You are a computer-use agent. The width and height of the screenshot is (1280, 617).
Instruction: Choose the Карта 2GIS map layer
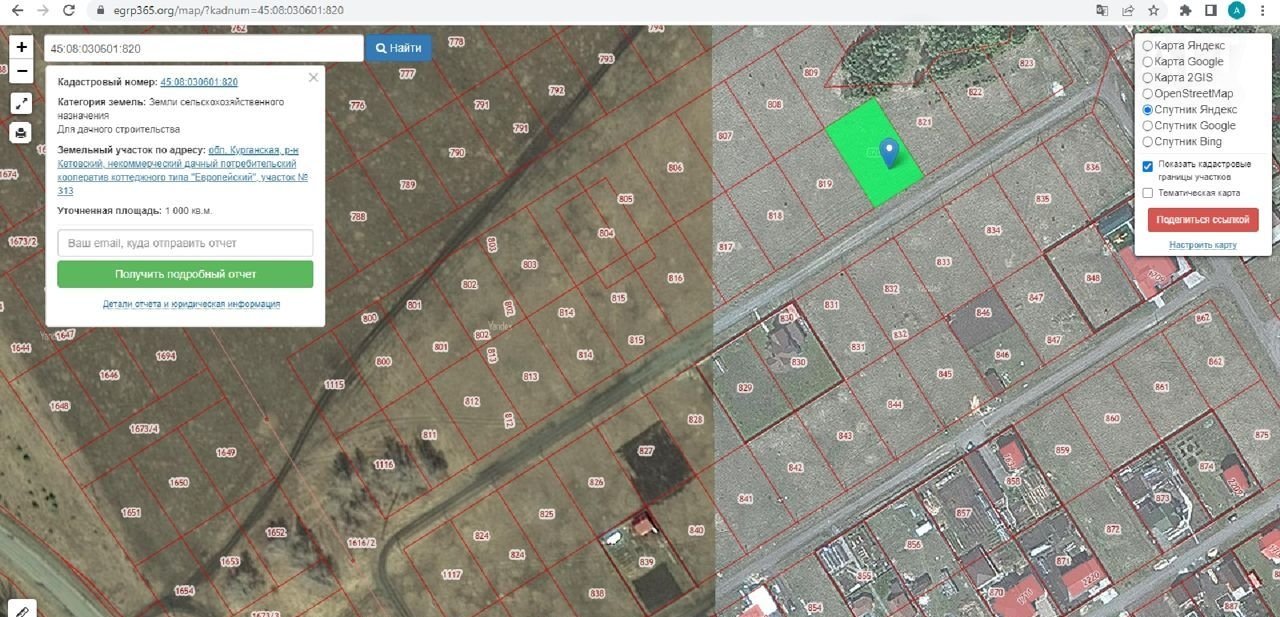1147,78
